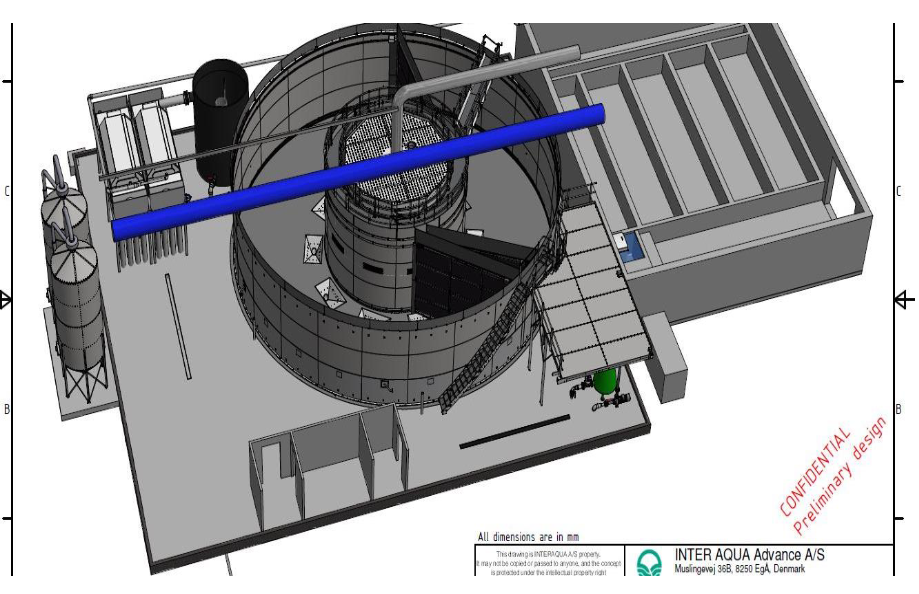
Task: Select the front storage silo
Action: point(78,308)
